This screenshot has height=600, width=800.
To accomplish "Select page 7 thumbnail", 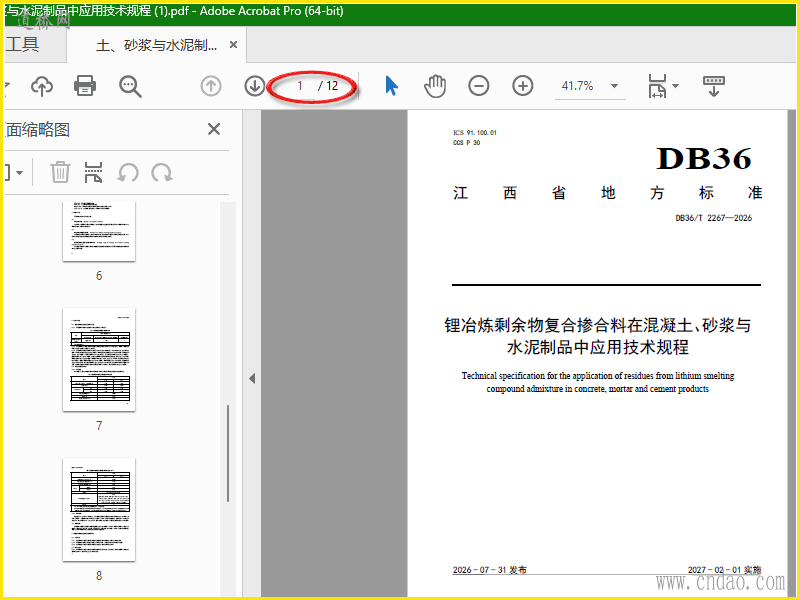I will coord(99,360).
